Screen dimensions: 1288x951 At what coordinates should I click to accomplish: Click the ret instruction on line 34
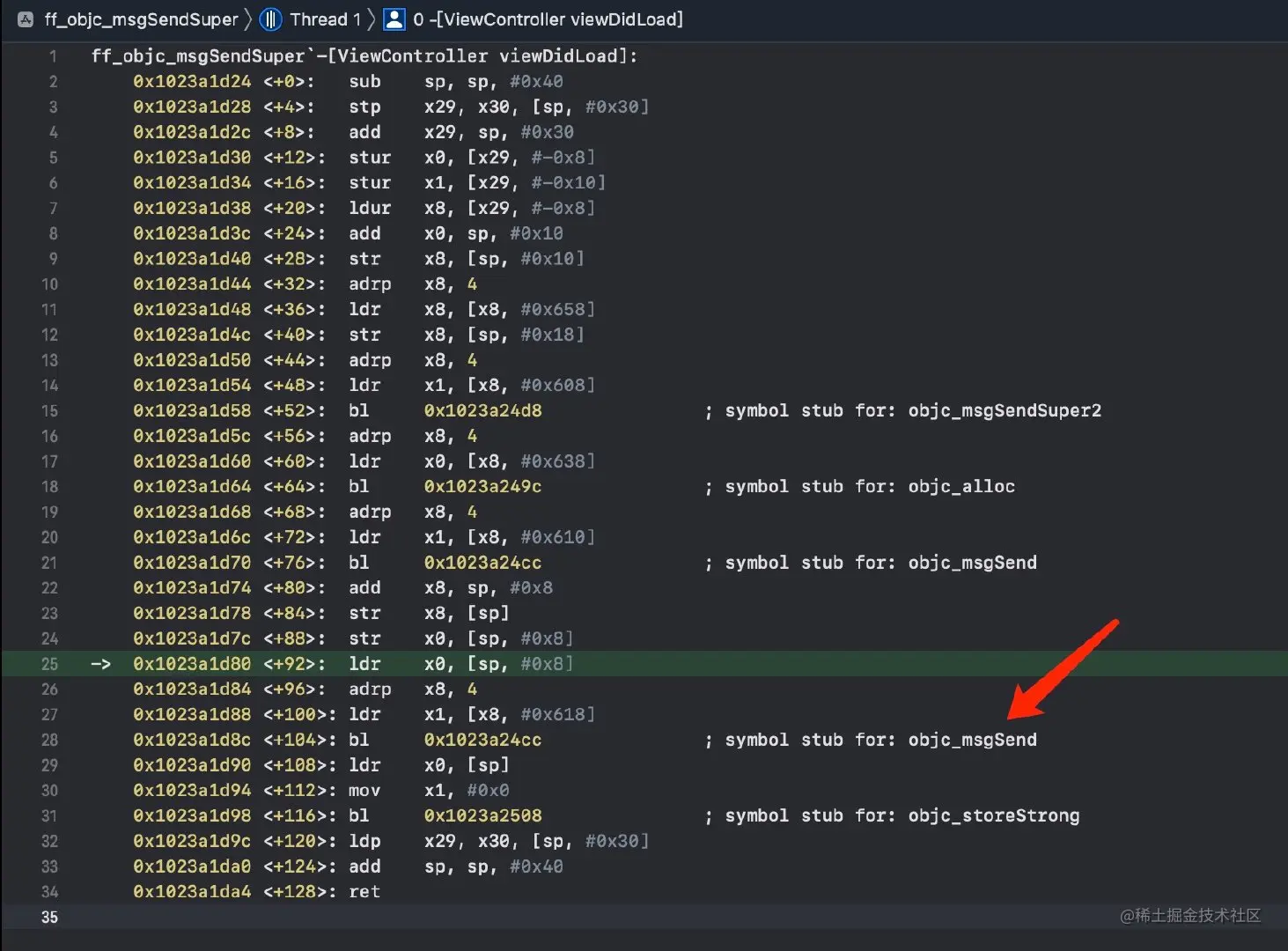(364, 892)
